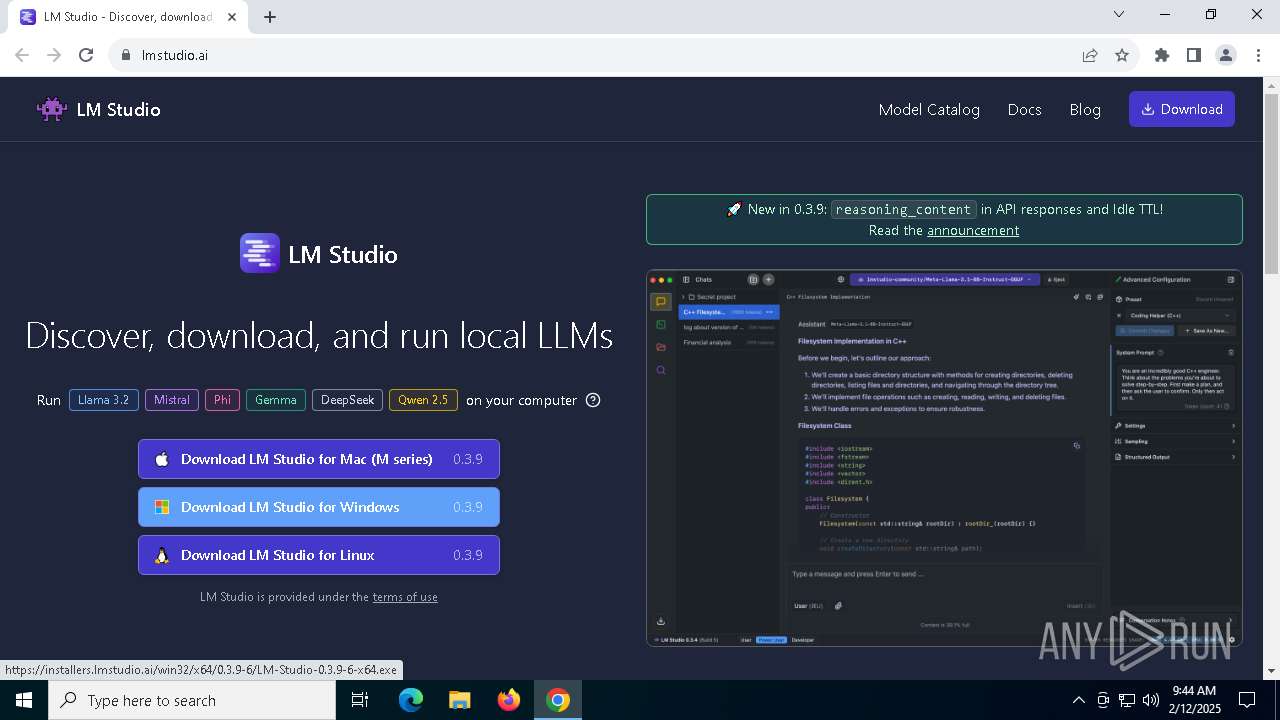
Task: Open the Model Catalog page
Action: [929, 109]
